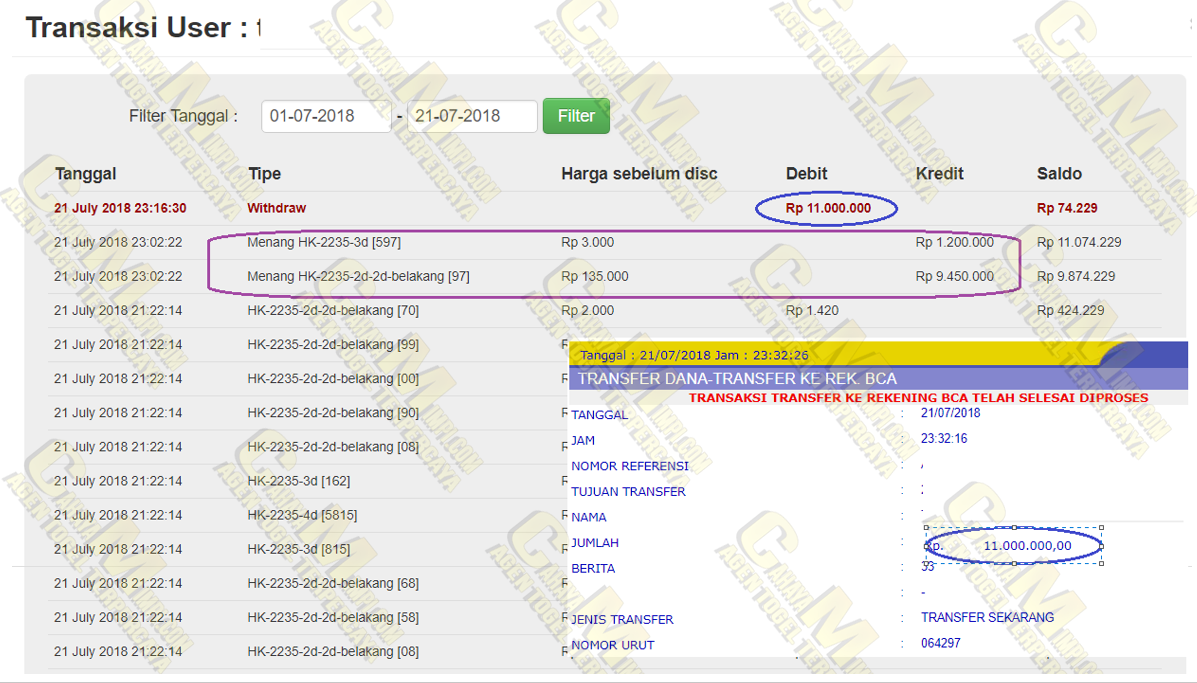Click the JUMLAH amount 11.000.000,00 box
Image resolution: width=1197 pixels, height=683 pixels.
click(1013, 546)
